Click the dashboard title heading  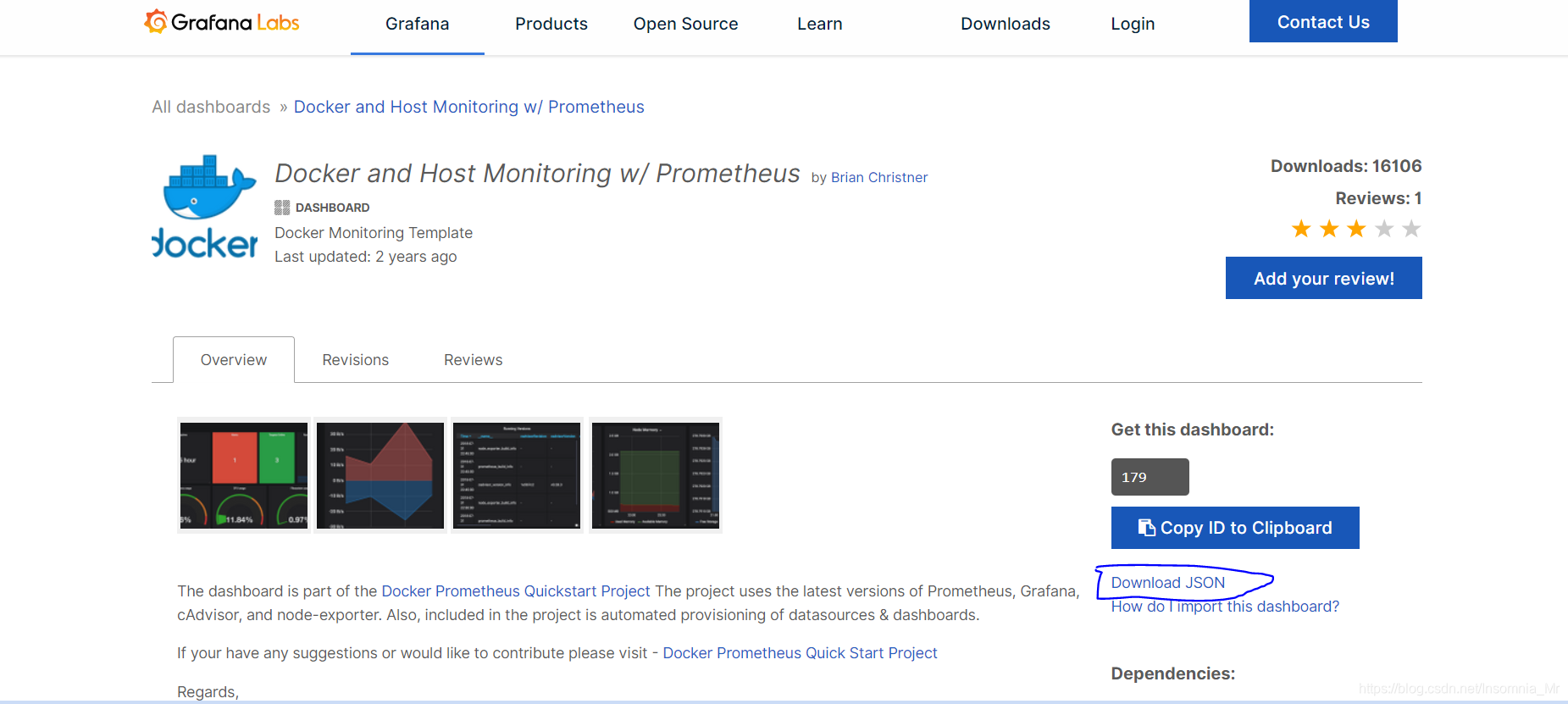pos(537,173)
